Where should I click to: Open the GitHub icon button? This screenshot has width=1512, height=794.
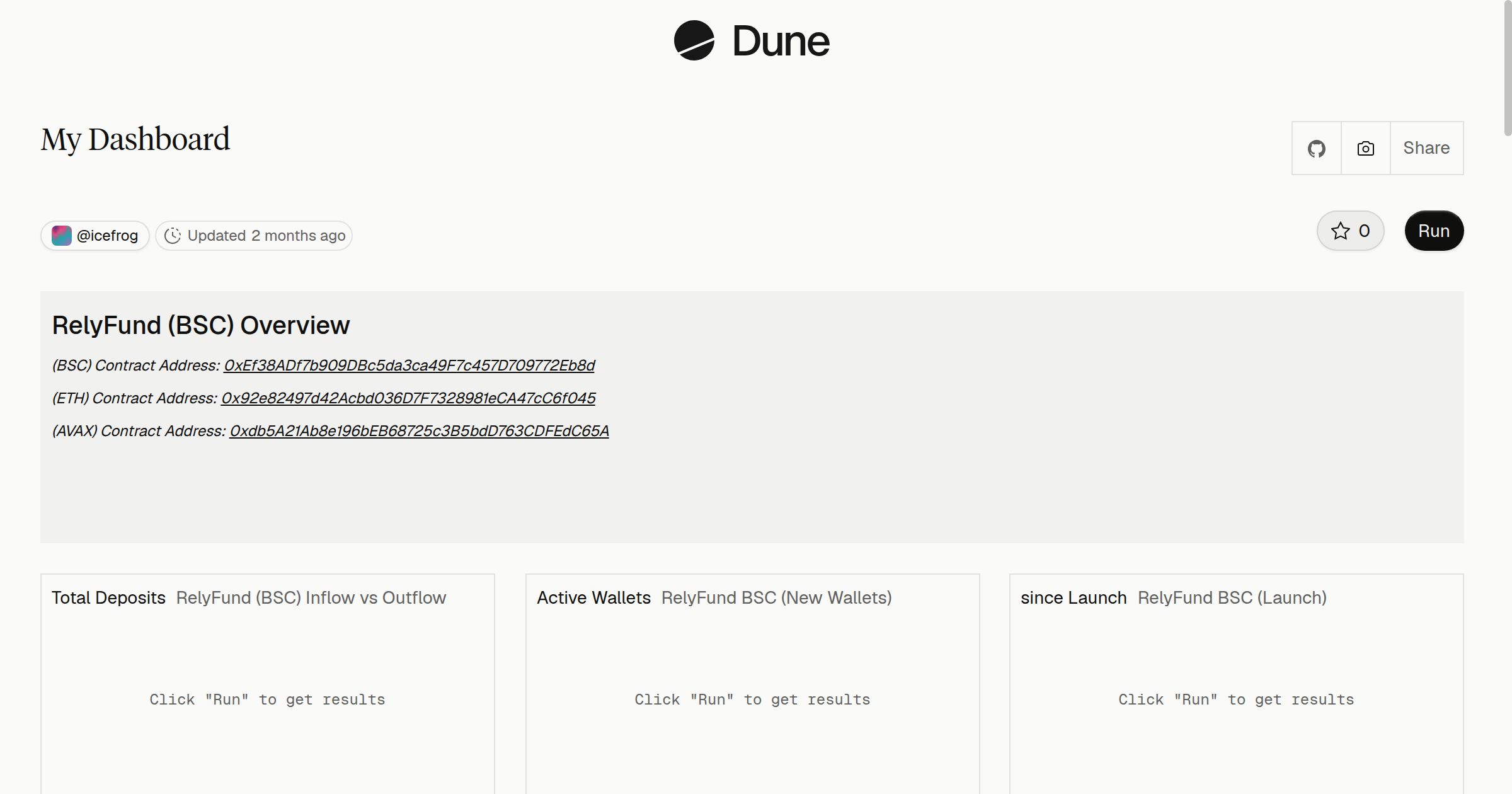[x=1316, y=149]
